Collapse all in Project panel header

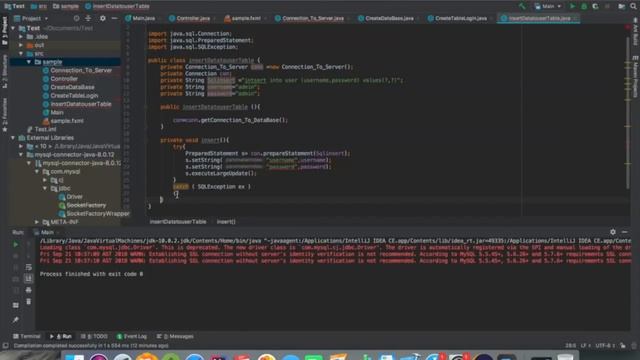pyautogui.click(x=88, y=18)
